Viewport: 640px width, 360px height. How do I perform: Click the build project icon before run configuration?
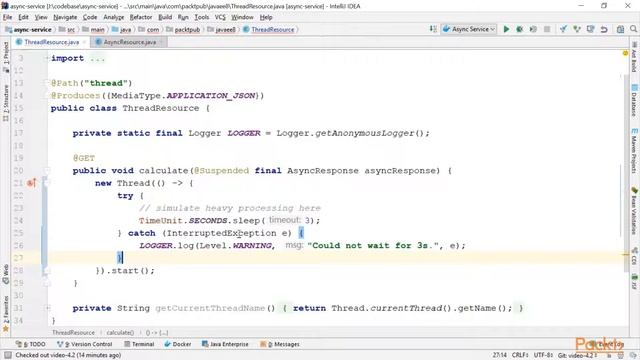click(x=433, y=29)
